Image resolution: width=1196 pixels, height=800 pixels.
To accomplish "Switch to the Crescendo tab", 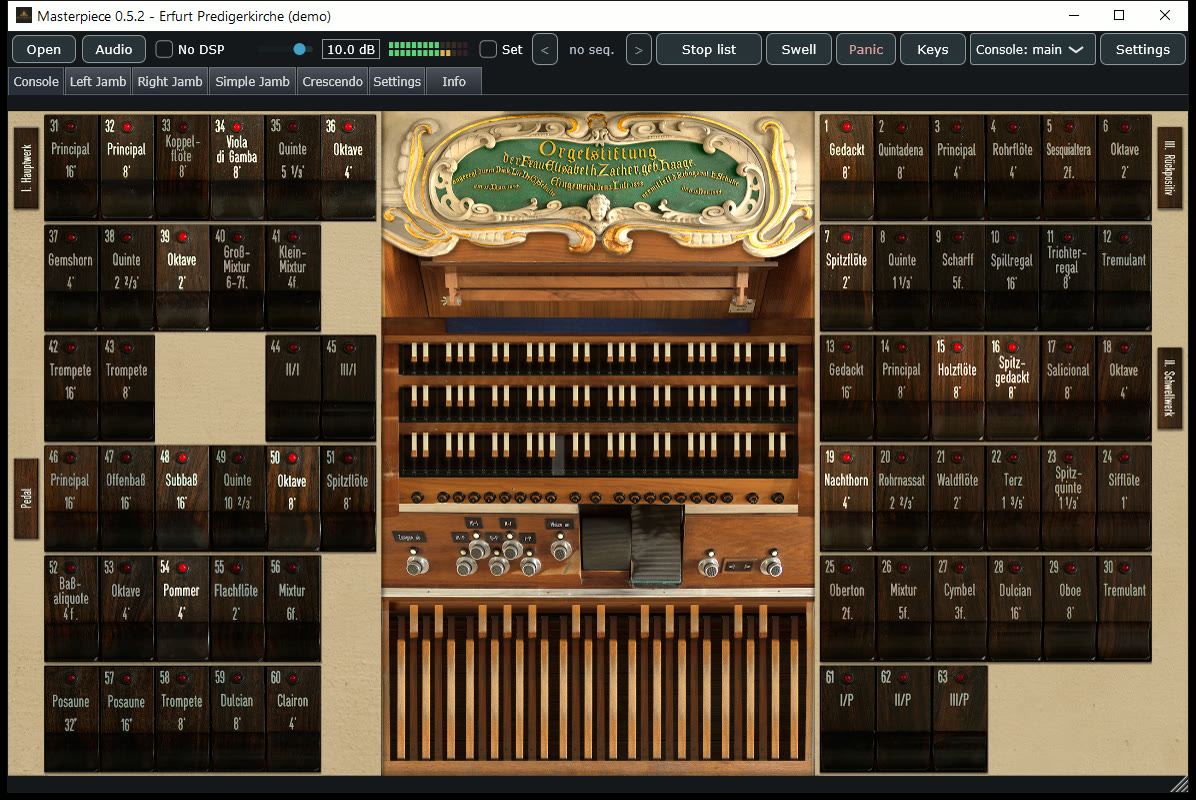I will pos(332,82).
